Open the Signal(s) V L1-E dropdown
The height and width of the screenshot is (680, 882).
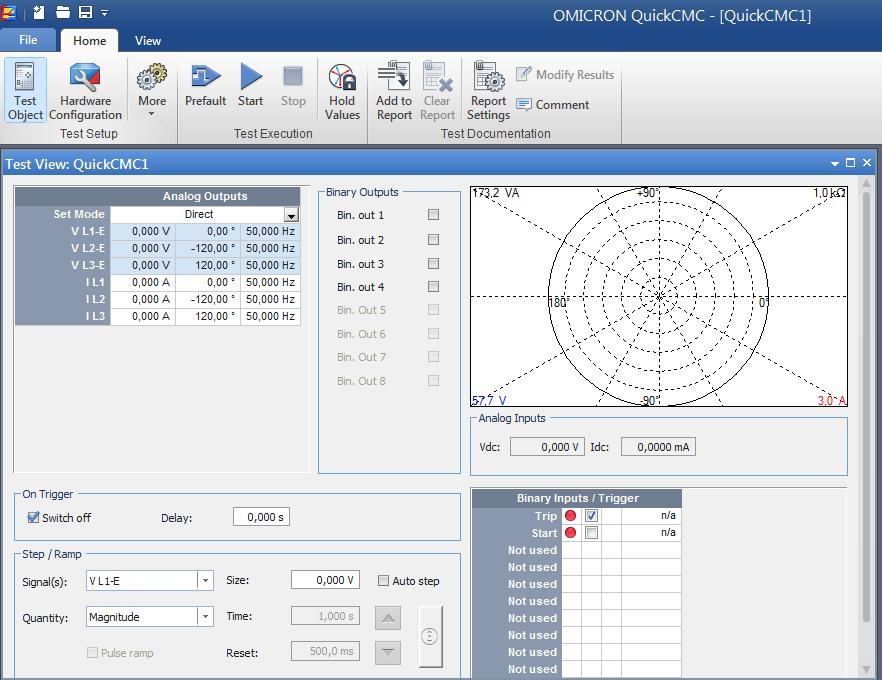205,580
